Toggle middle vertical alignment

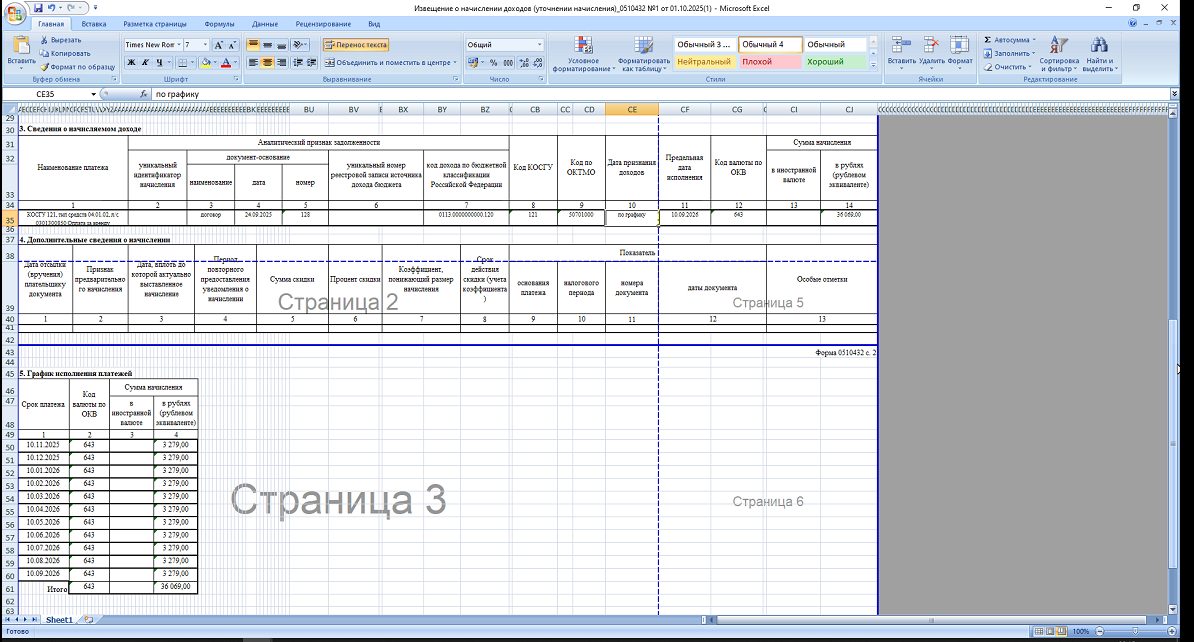pyautogui.click(x=267, y=45)
